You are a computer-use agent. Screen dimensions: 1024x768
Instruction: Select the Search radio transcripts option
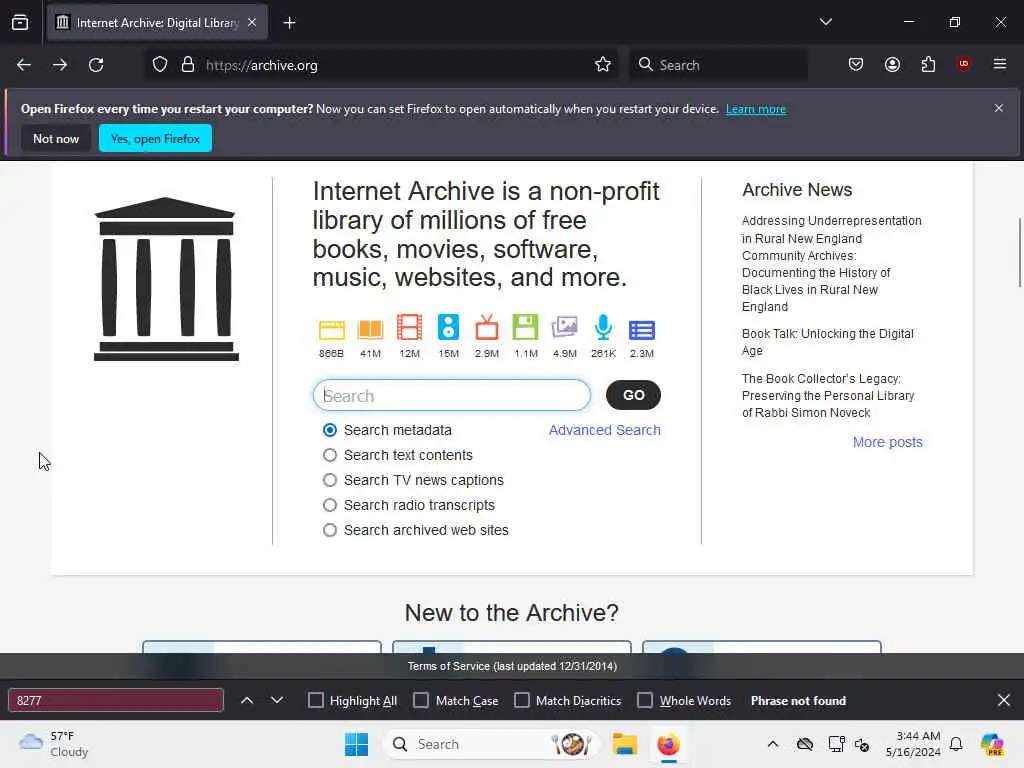click(330, 505)
